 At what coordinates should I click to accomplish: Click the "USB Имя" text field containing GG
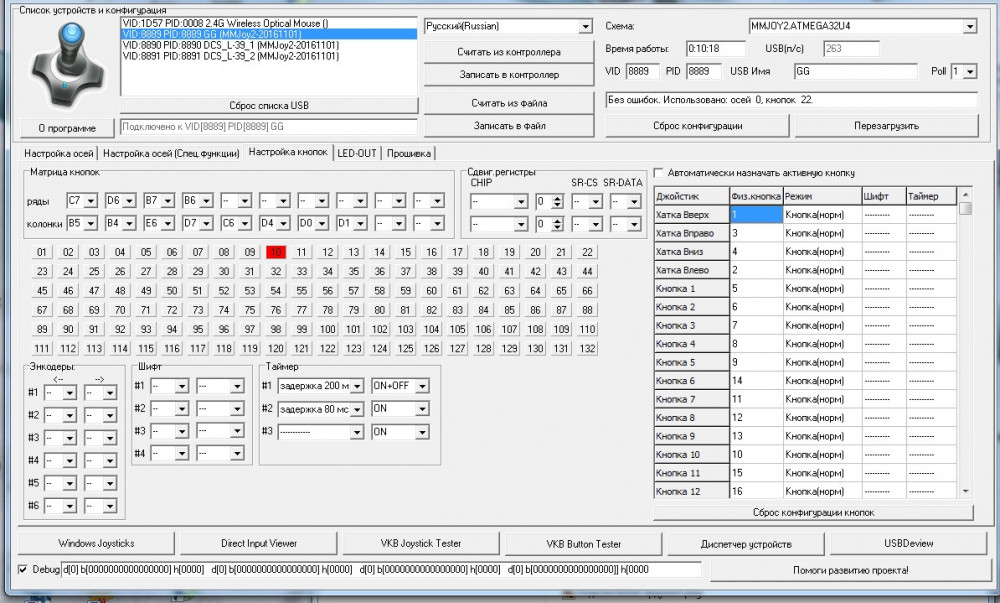[x=855, y=72]
